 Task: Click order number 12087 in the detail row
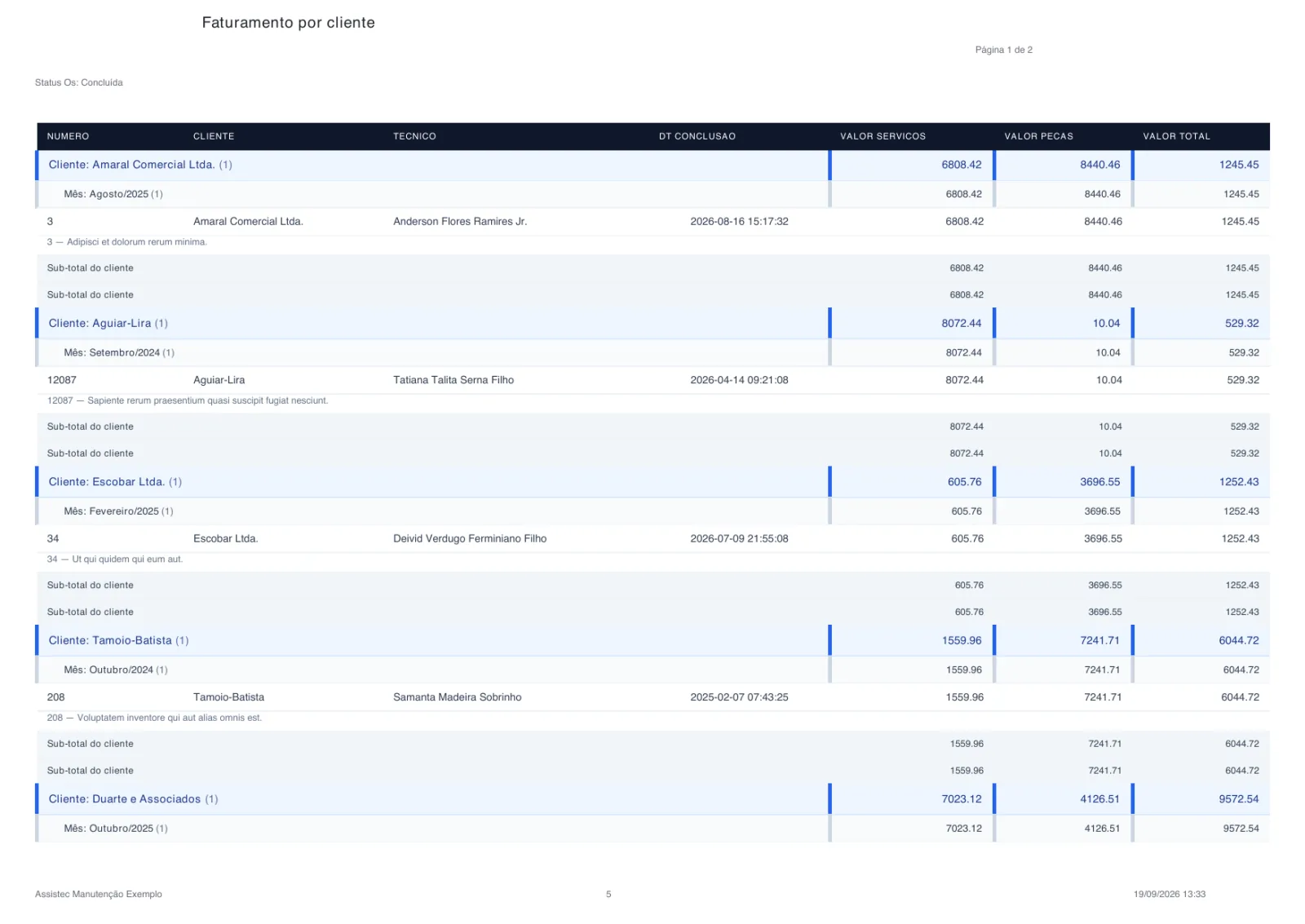[62, 380]
